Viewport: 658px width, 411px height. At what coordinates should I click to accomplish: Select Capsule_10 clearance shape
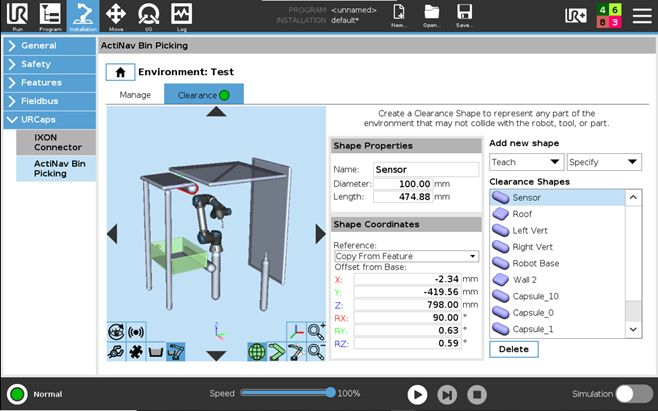click(557, 296)
